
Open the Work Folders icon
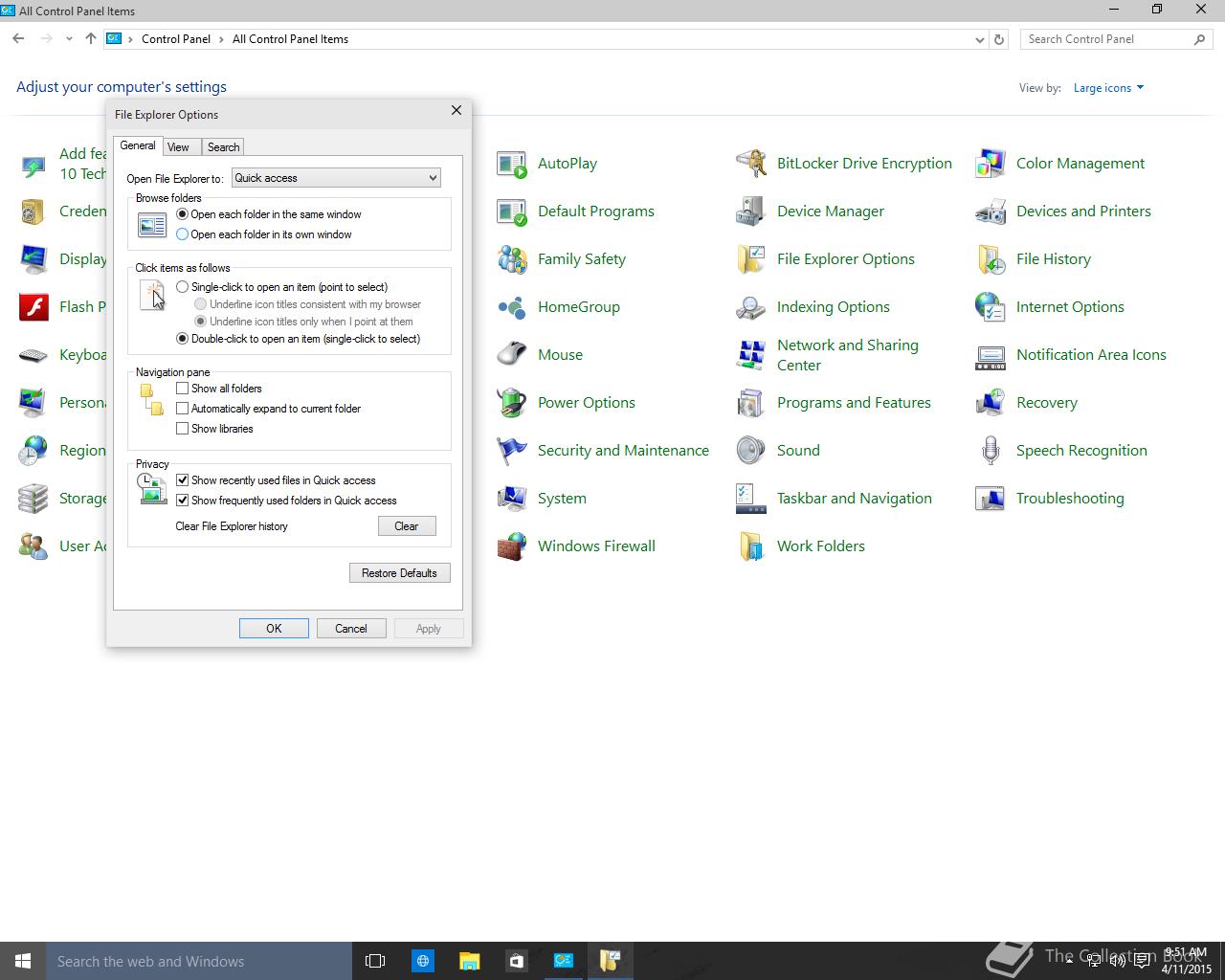click(x=751, y=546)
